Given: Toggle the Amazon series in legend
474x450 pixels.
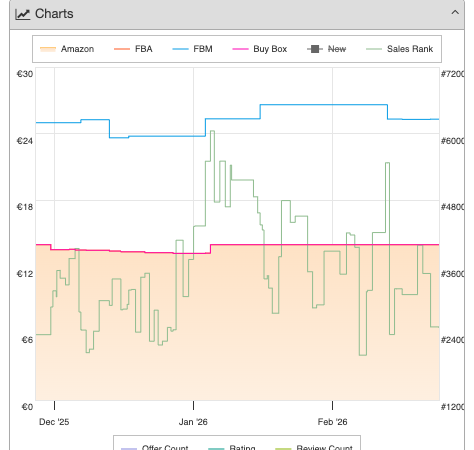Looking at the screenshot, I should (67, 49).
